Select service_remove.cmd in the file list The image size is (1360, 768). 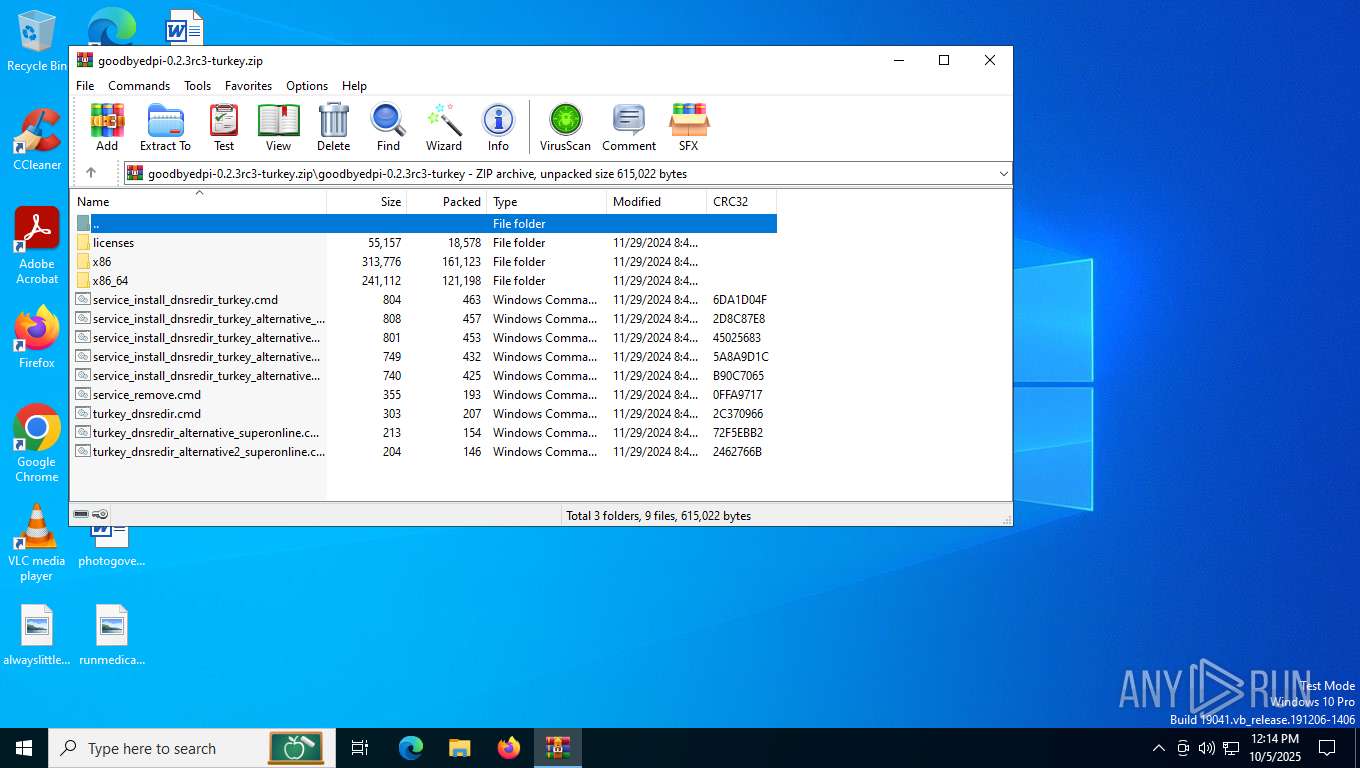point(146,395)
